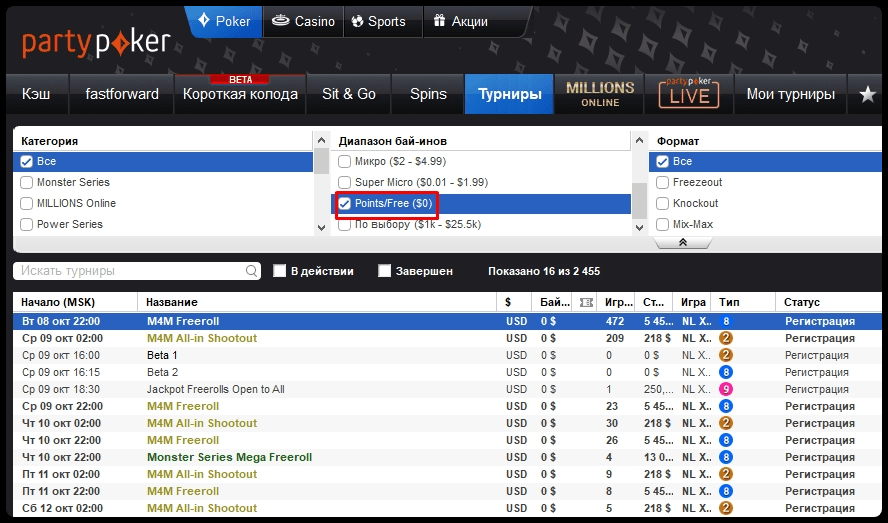Check Knockout format
Image resolution: width=888 pixels, height=523 pixels.
coord(663,203)
